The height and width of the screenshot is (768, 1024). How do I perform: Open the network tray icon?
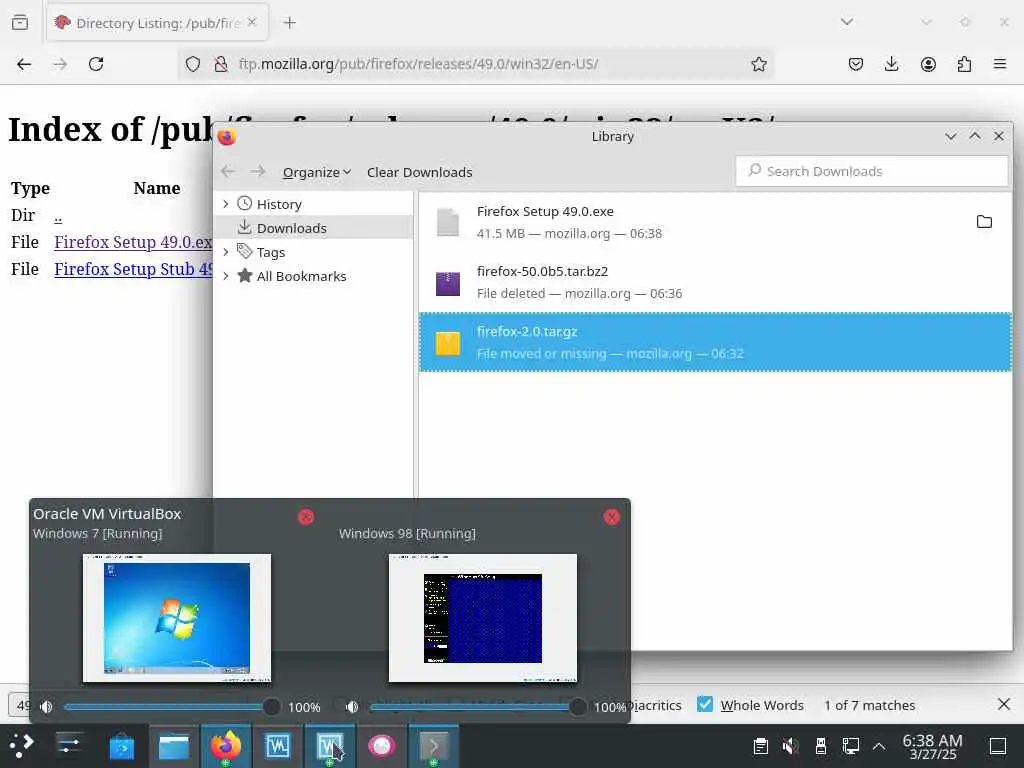pyautogui.click(x=850, y=746)
